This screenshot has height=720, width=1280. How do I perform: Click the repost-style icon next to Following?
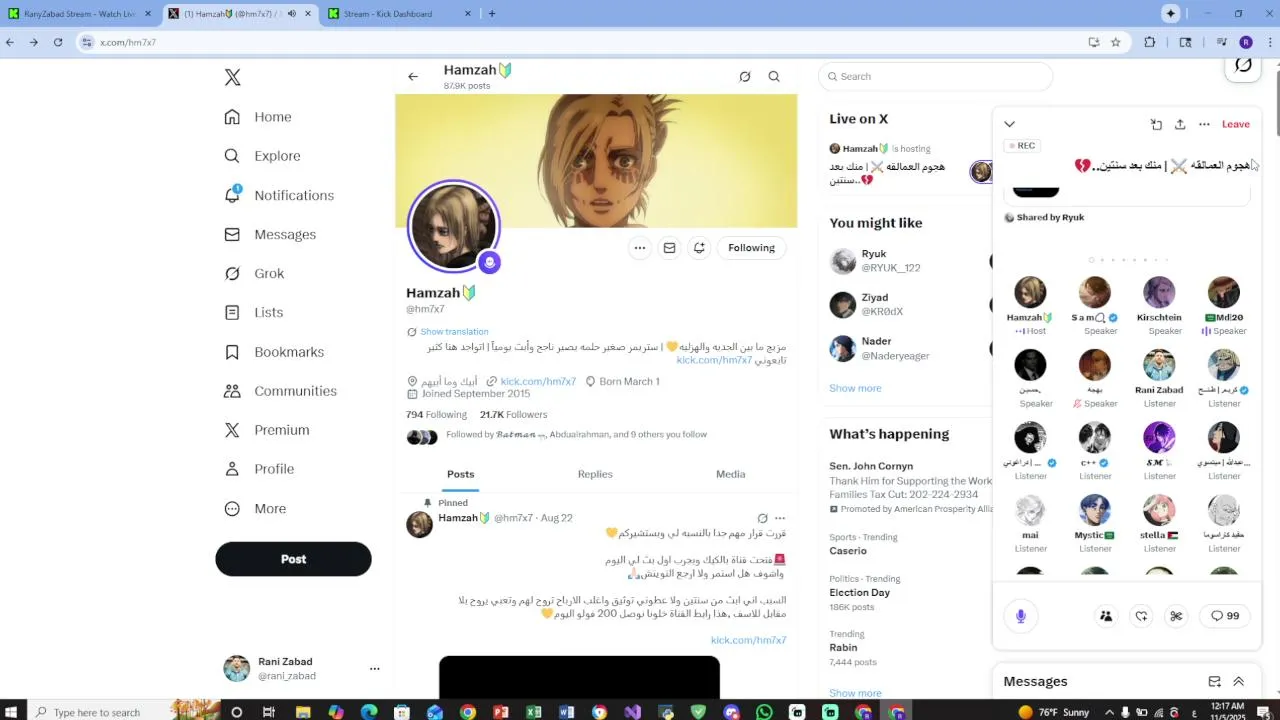[x=700, y=248]
